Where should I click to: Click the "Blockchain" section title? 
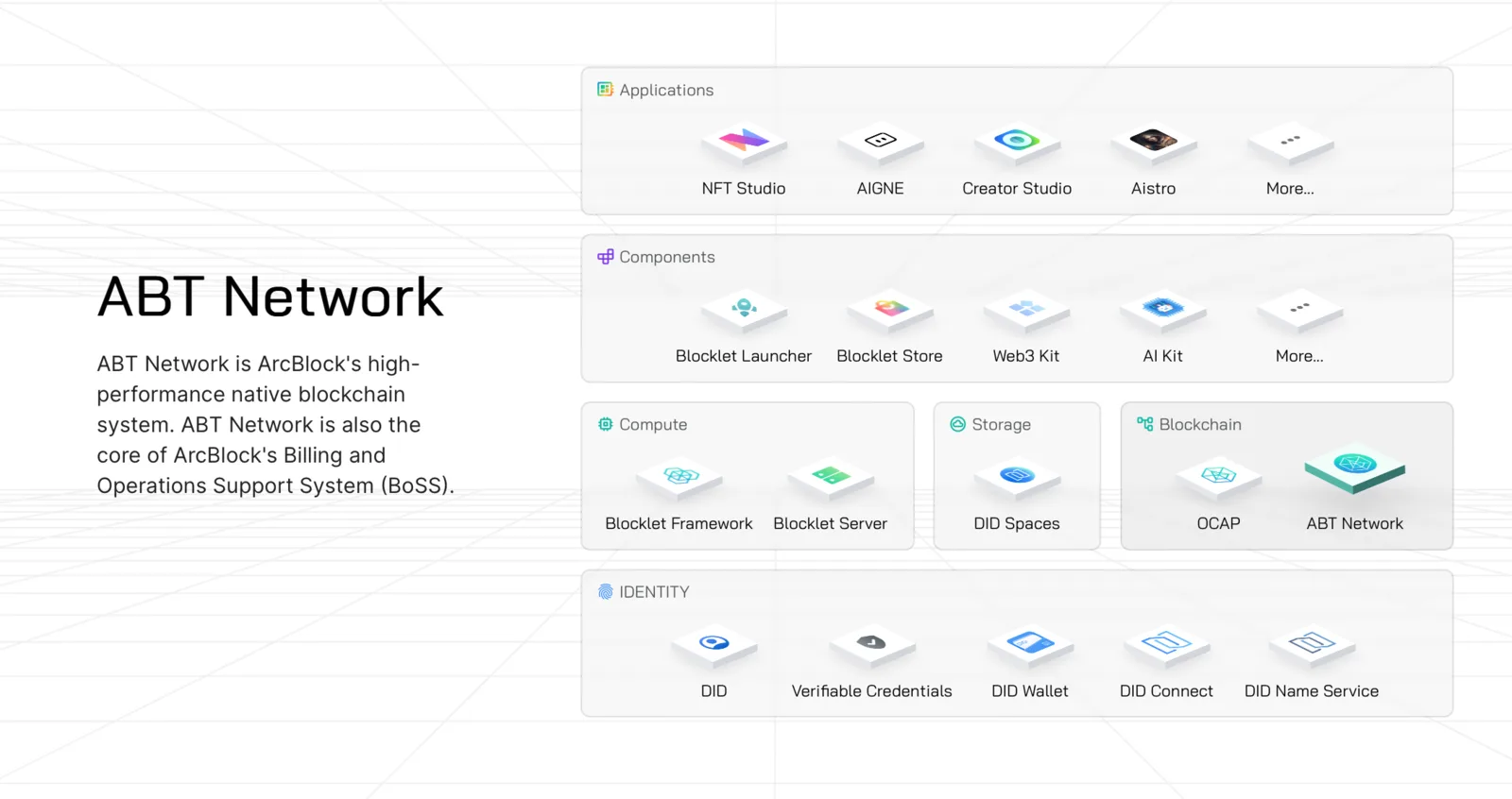tap(1200, 424)
